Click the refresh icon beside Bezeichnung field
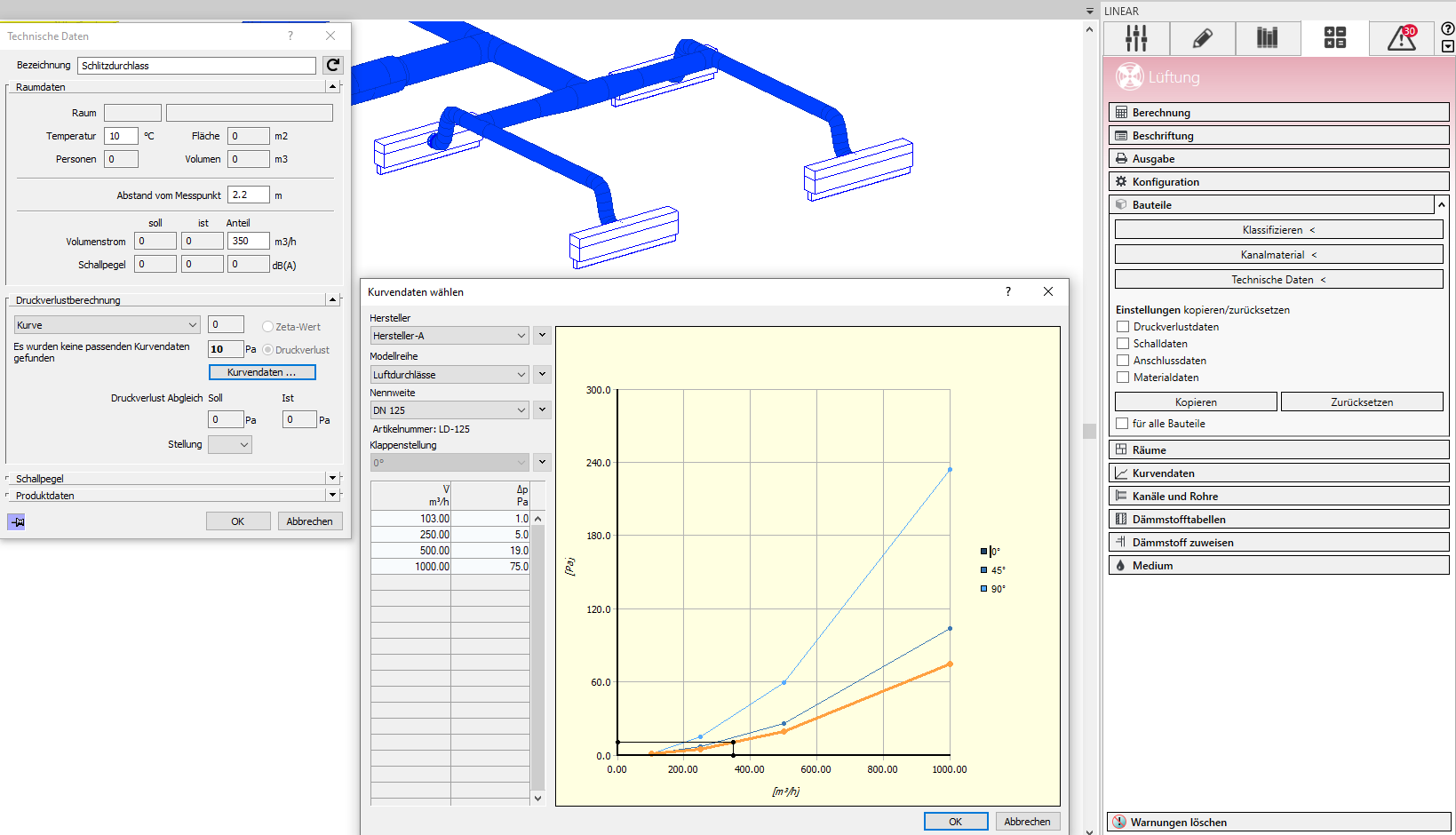This screenshot has width=1456, height=835. 333,65
